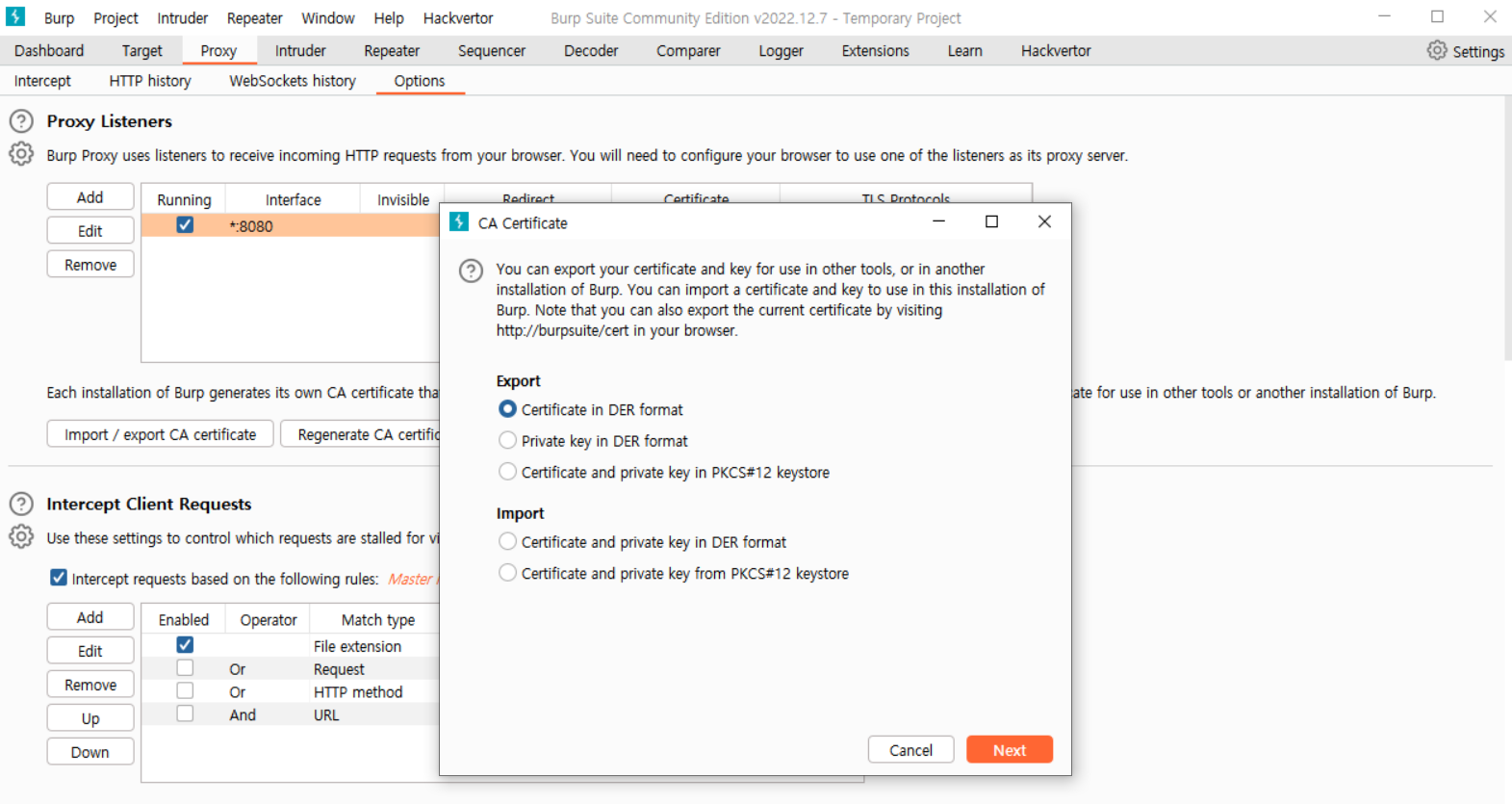Image resolution: width=1512 pixels, height=804 pixels.
Task: Open the Intruder menu
Action: (x=182, y=18)
